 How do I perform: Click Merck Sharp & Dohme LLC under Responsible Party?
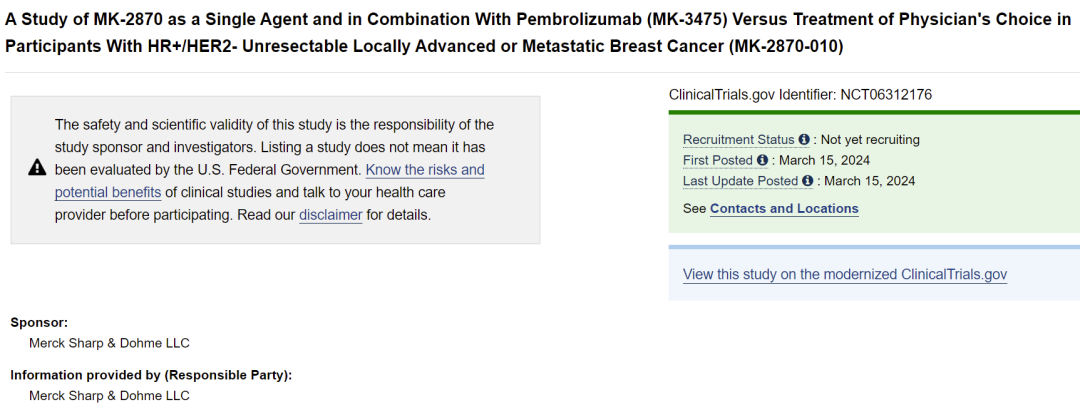coord(109,396)
